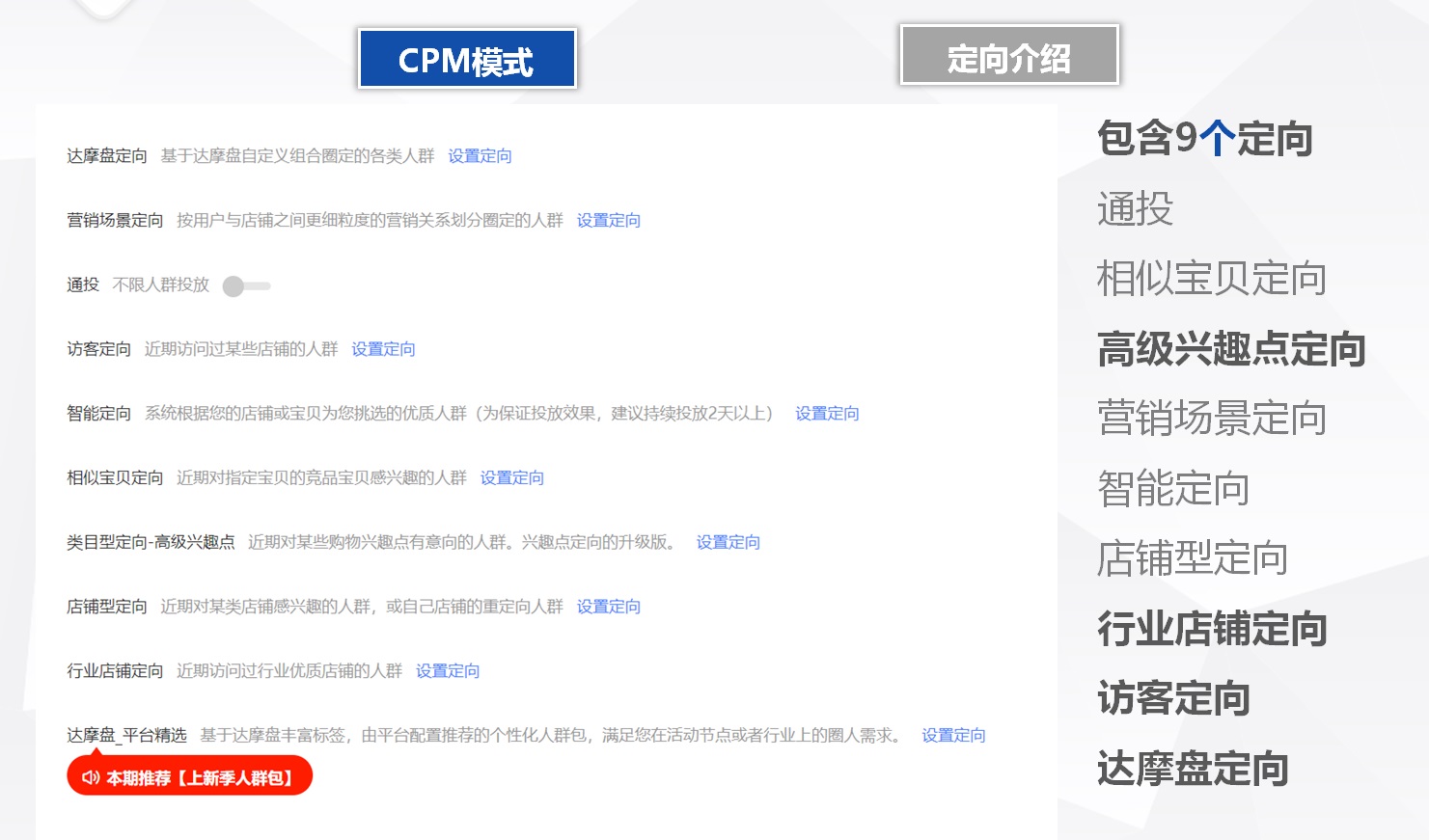This screenshot has width=1429, height=840.
Task: Click the CPM模式 button
Action: point(467,59)
